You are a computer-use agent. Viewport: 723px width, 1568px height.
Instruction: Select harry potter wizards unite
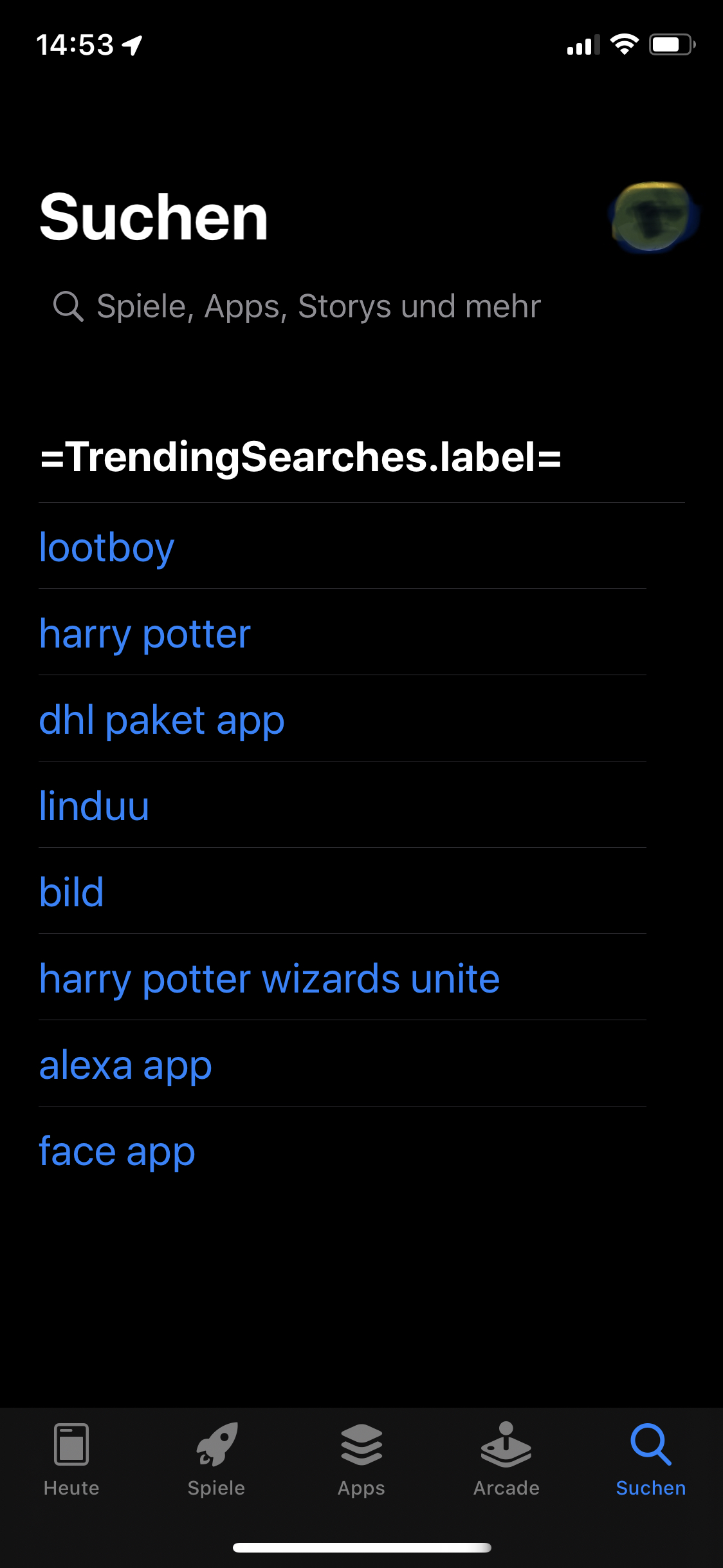coord(270,979)
